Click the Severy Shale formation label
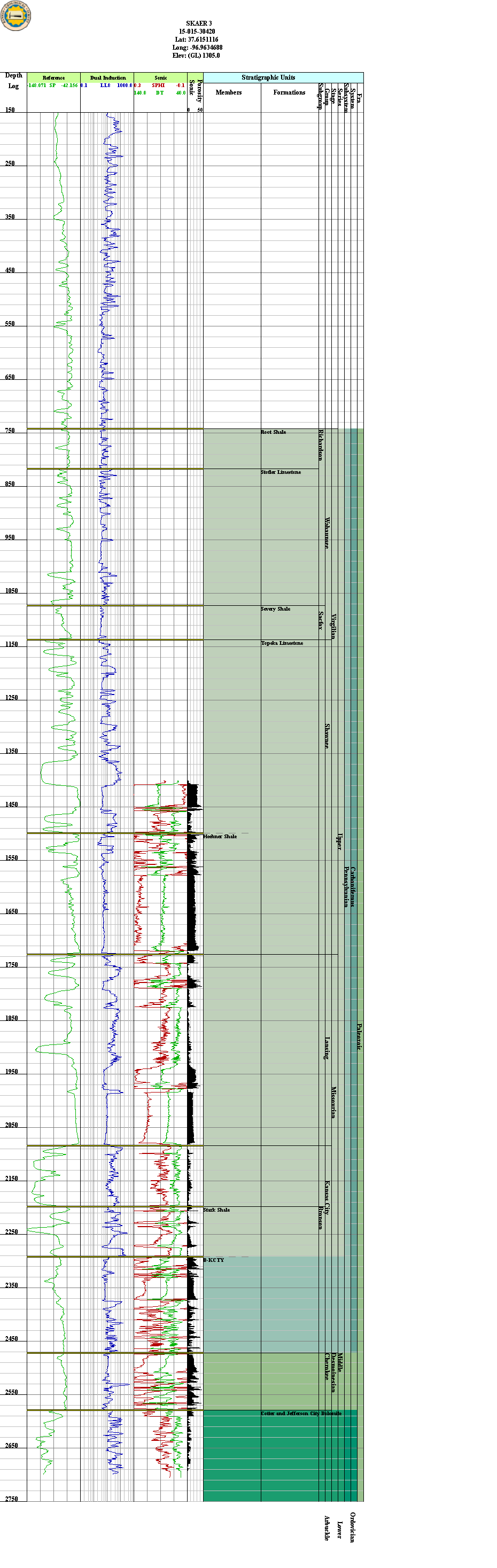This screenshot has height=1568, width=497. click(x=275, y=609)
